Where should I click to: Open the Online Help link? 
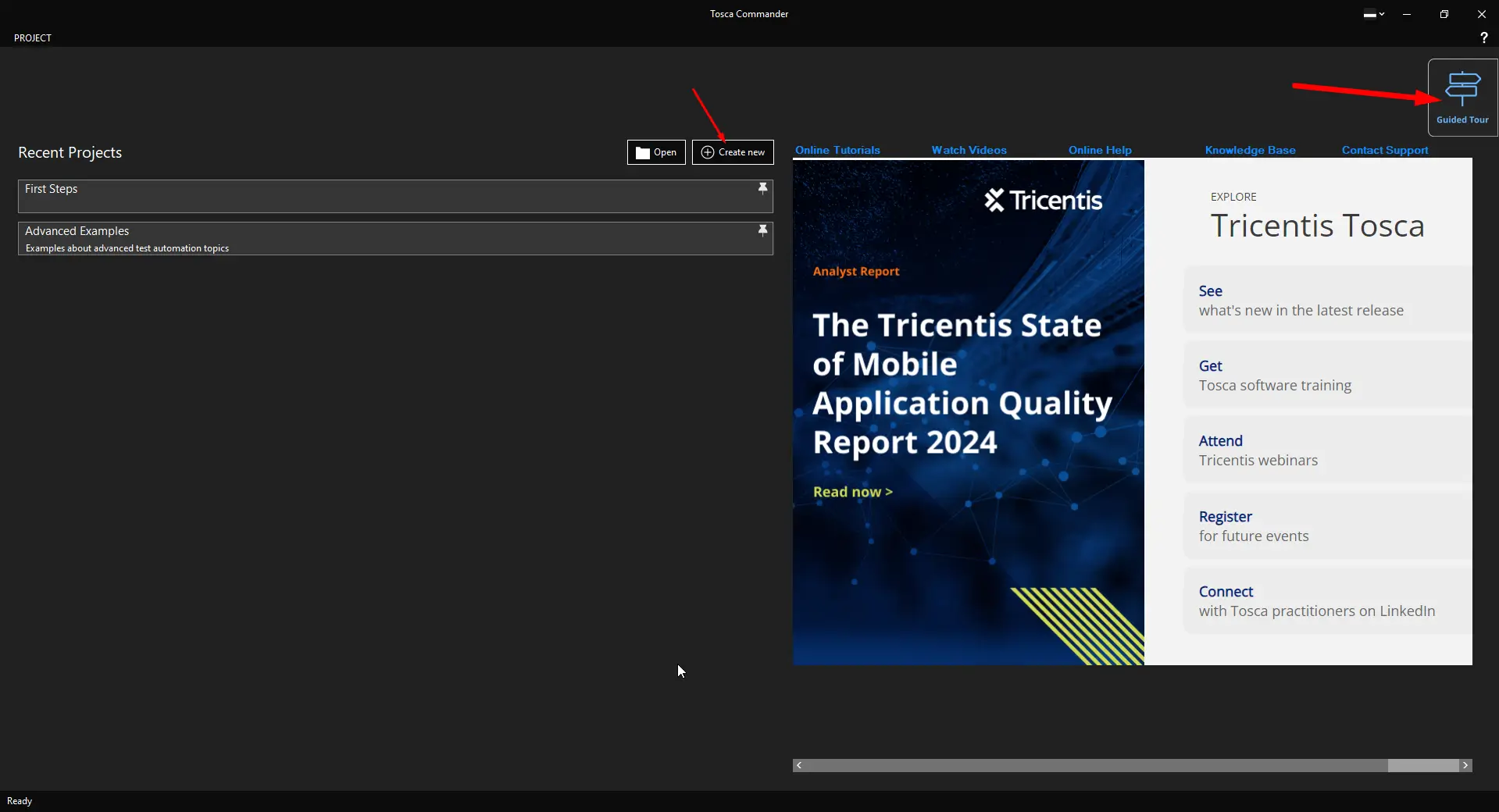tap(1100, 150)
